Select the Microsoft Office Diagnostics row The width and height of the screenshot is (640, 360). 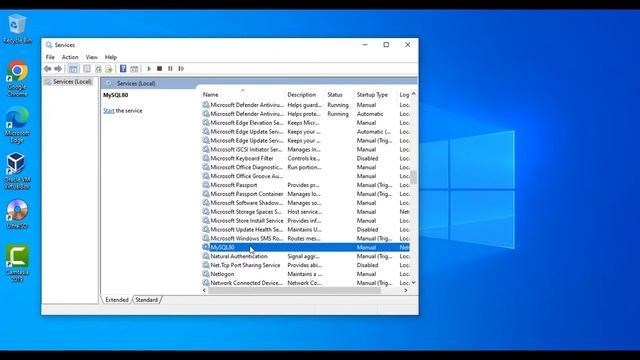click(x=305, y=167)
